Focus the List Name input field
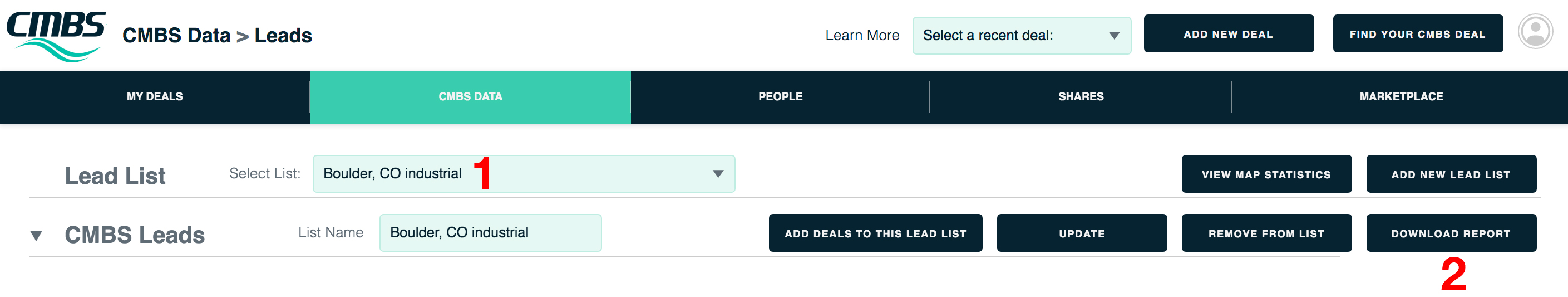 491,233
